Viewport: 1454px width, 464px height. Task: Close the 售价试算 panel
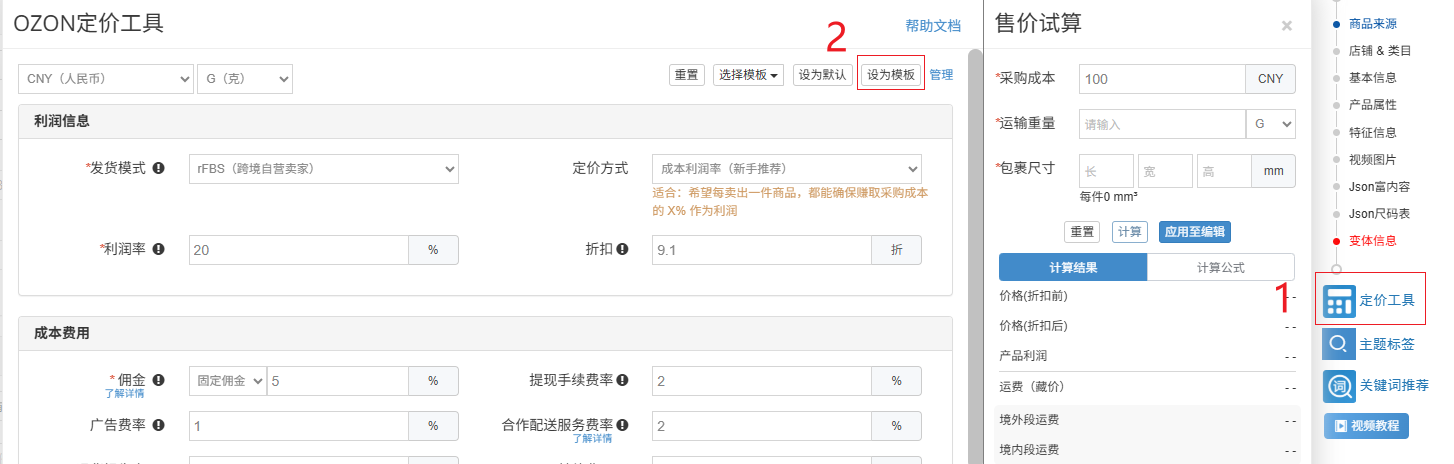click(1286, 26)
